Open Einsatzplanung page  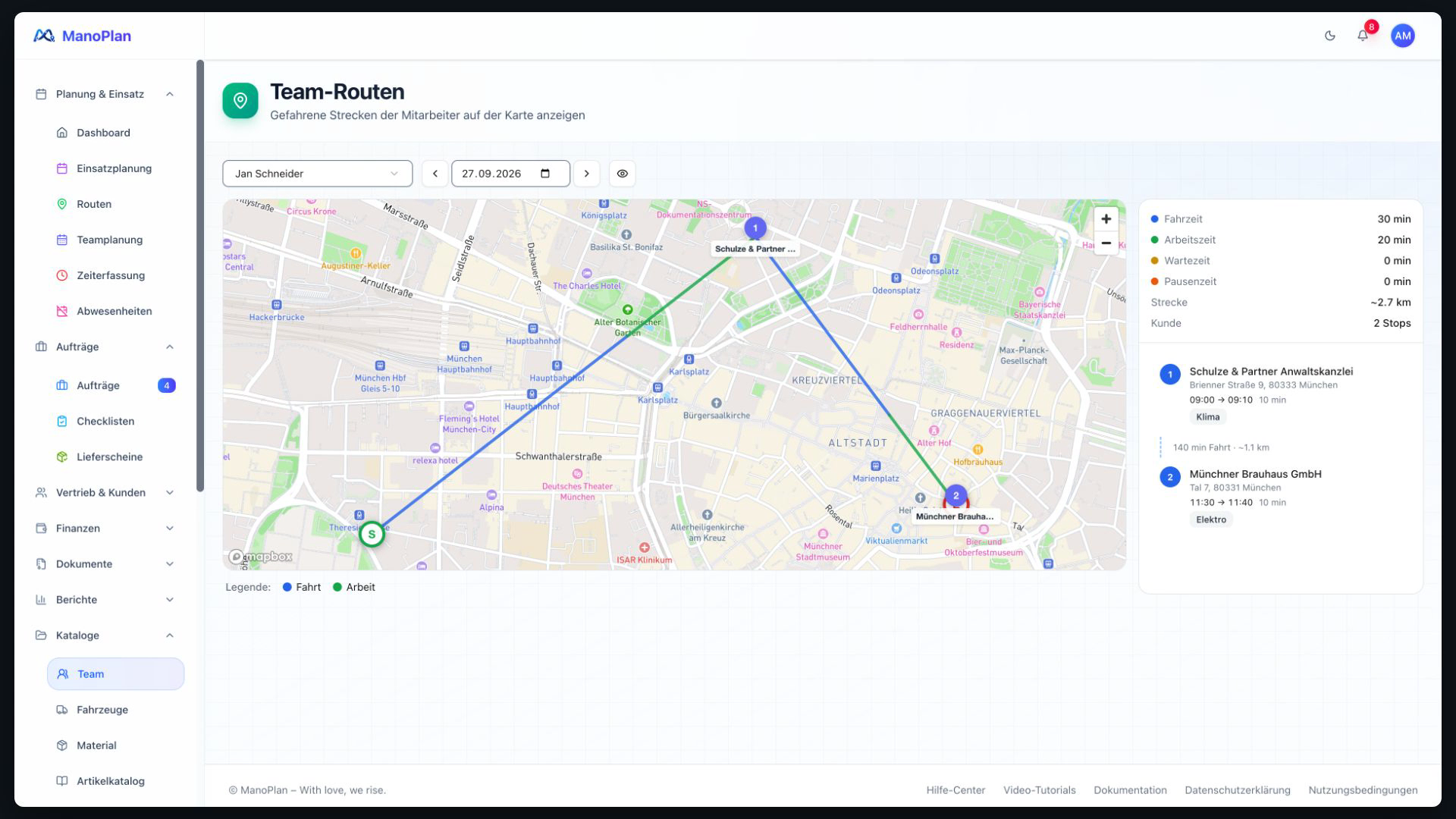click(x=115, y=168)
